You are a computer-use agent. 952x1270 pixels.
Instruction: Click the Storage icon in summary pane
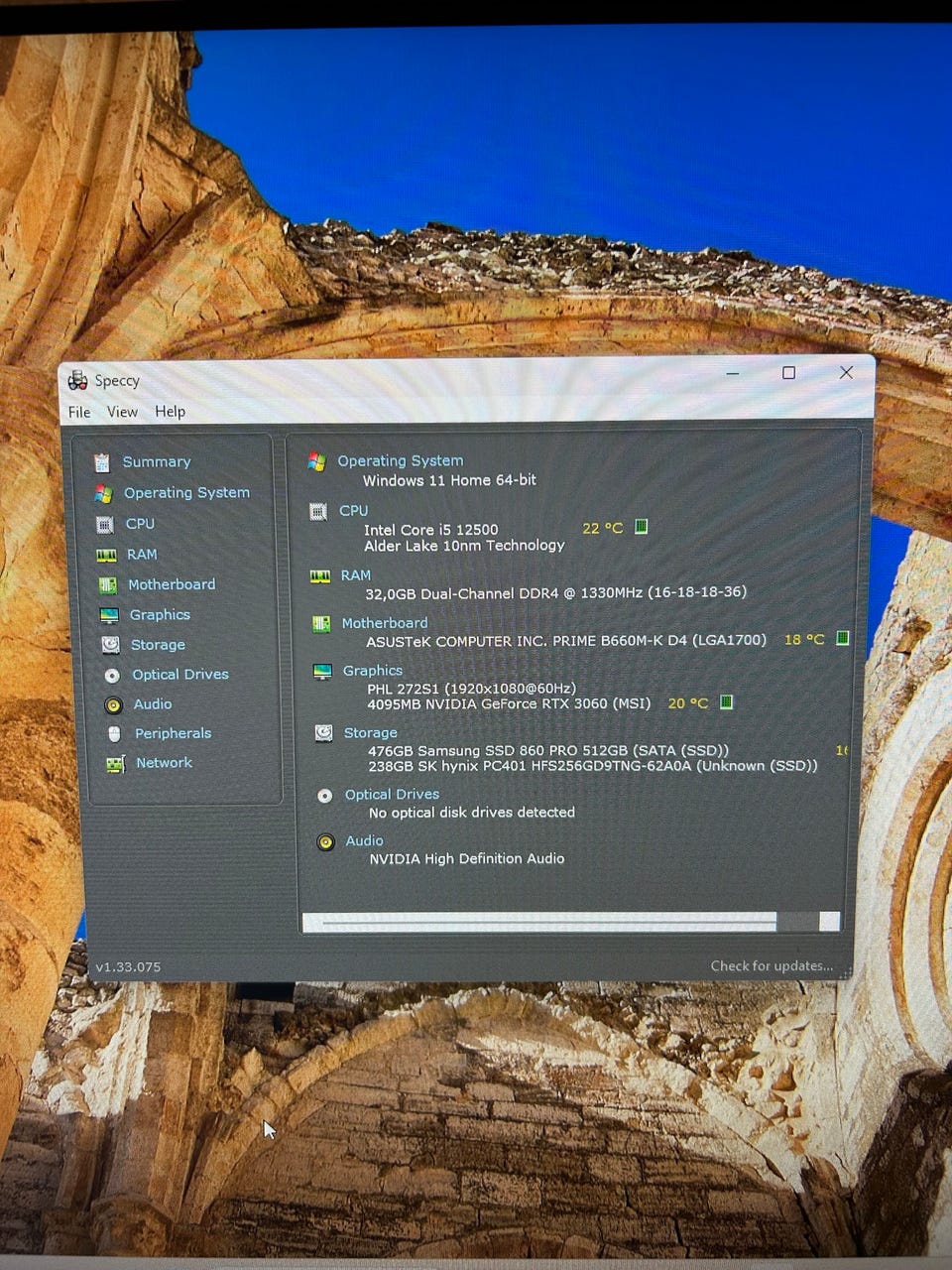[x=323, y=733]
